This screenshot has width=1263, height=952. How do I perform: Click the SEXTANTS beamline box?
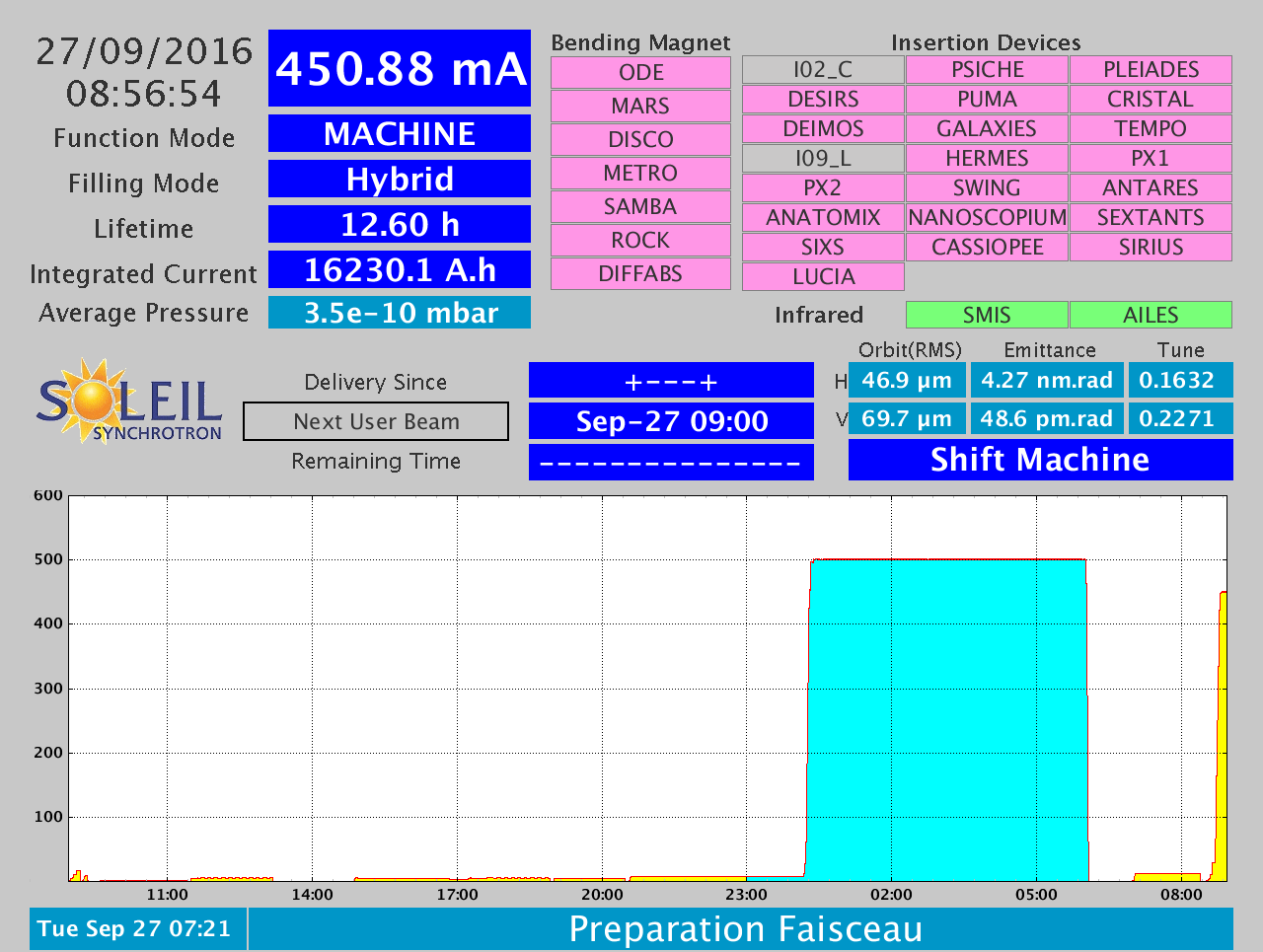(1151, 218)
